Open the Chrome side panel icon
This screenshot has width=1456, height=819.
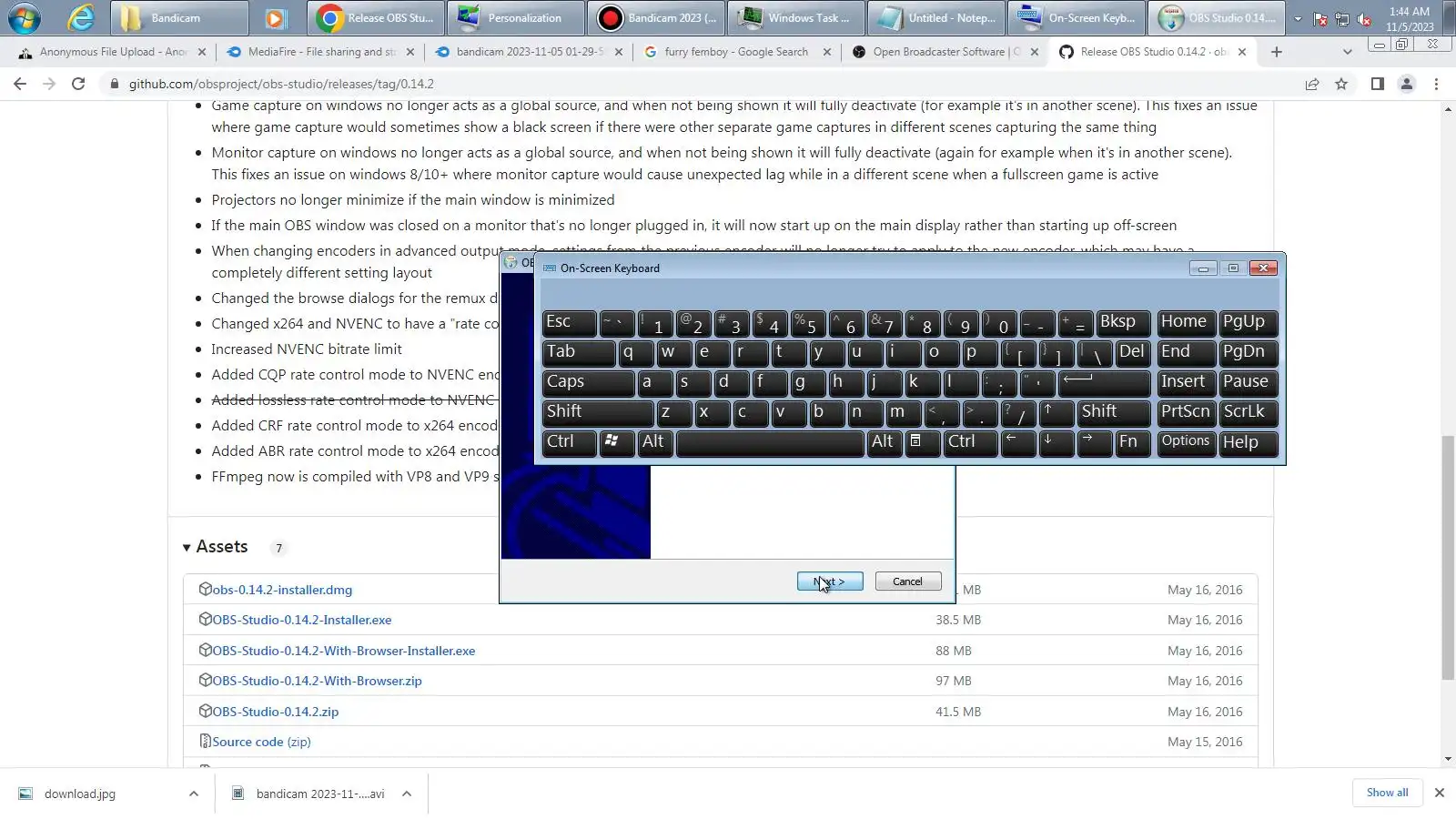tap(1378, 84)
